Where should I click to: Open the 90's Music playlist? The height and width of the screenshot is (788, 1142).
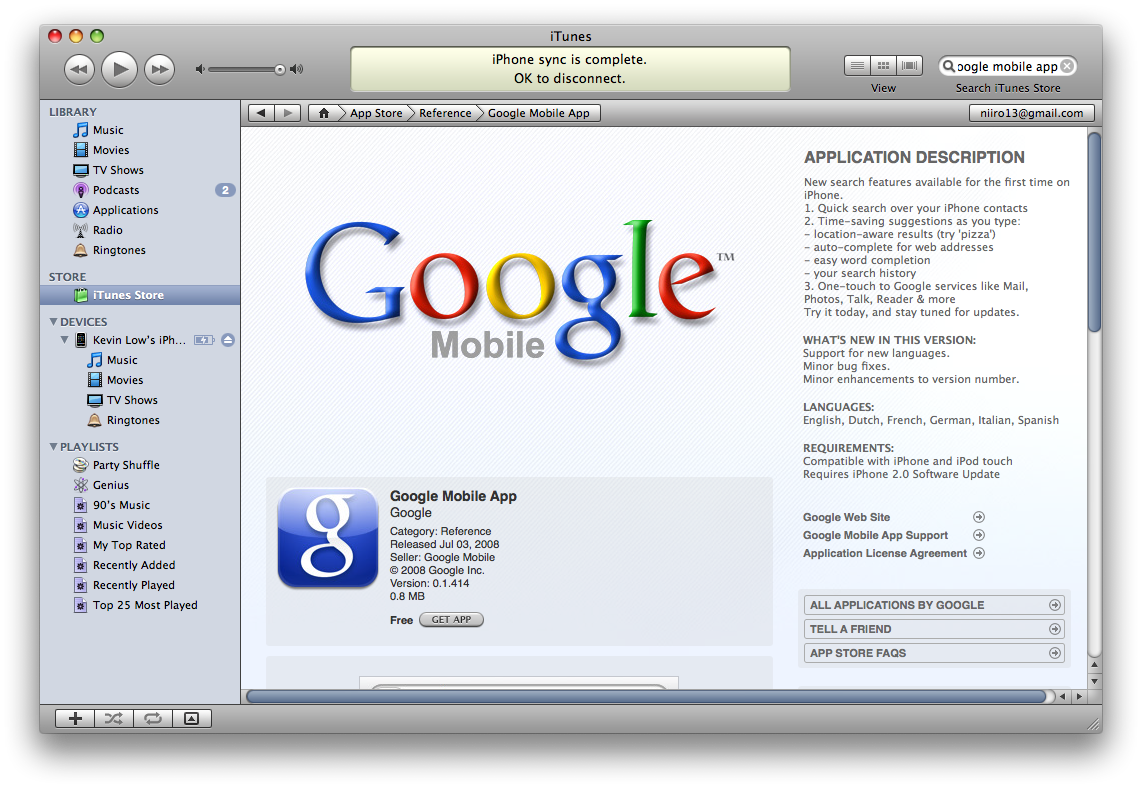[x=140, y=505]
